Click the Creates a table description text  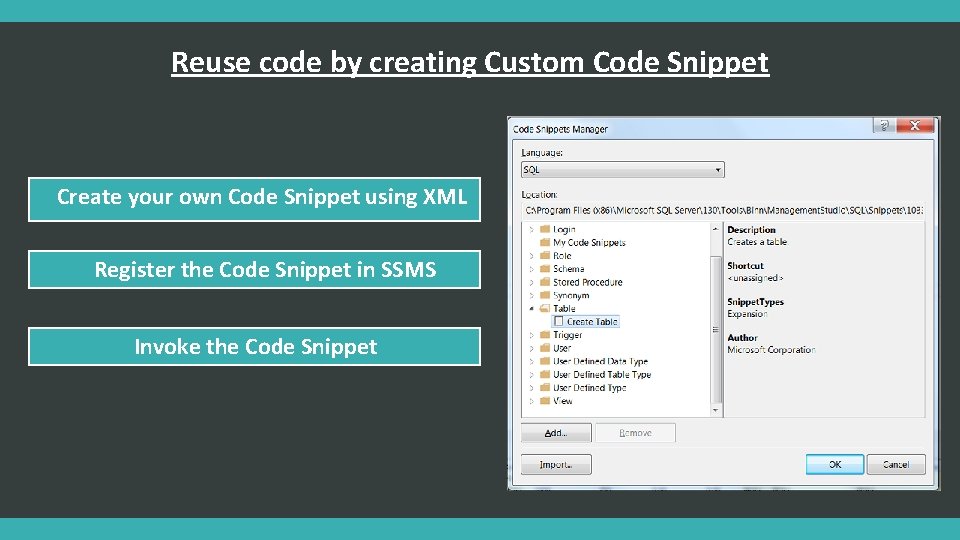pyautogui.click(x=757, y=242)
